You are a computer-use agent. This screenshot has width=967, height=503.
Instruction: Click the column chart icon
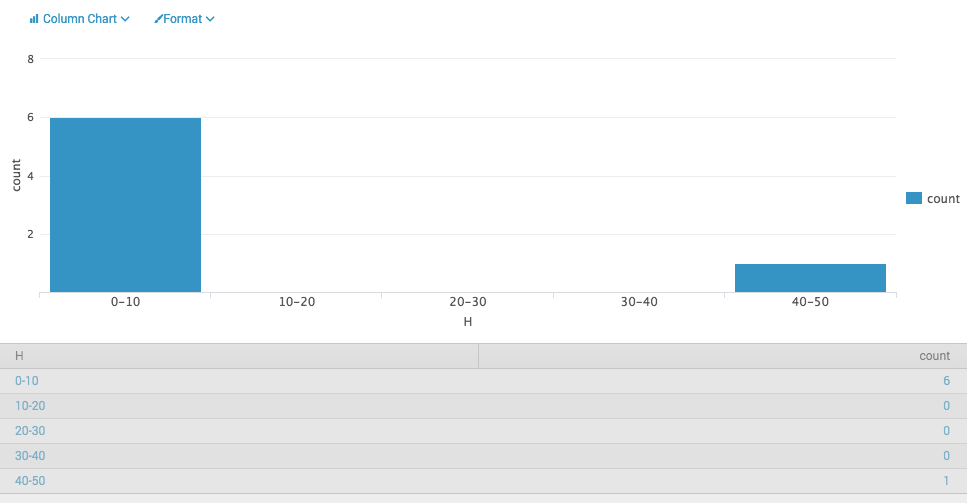(x=33, y=19)
